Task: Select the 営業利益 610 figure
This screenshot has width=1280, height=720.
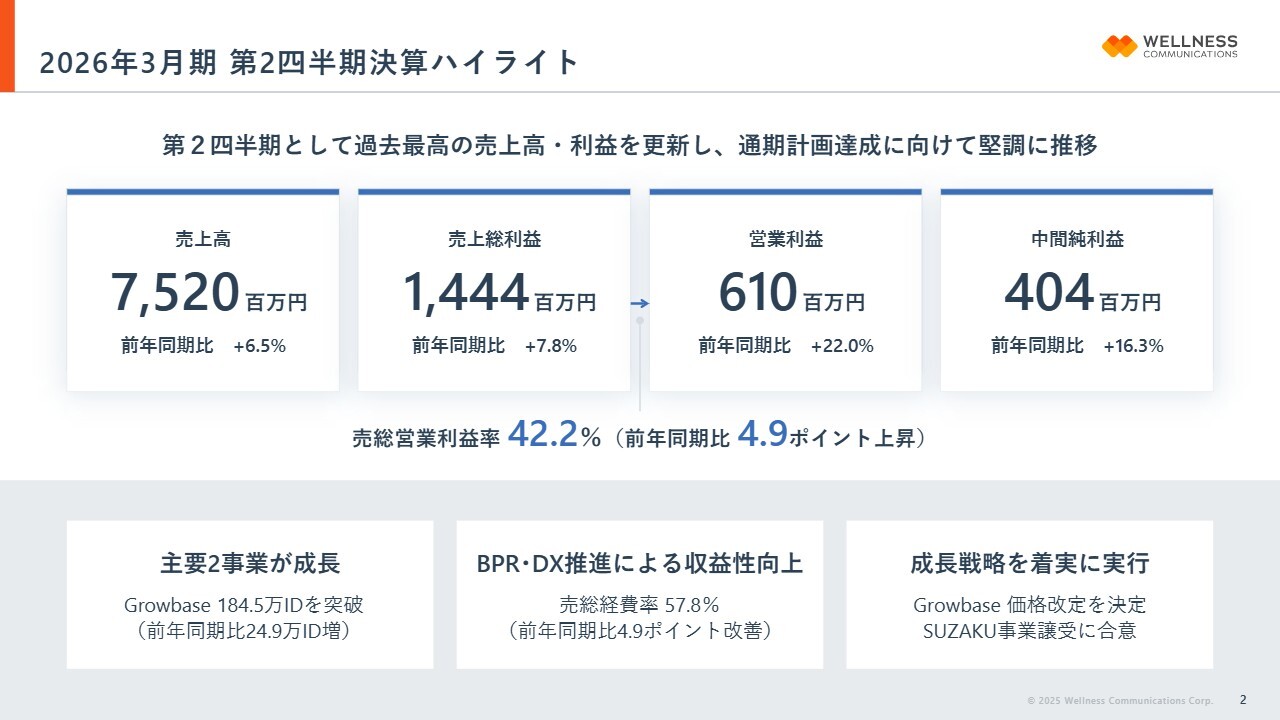Action: coord(757,293)
